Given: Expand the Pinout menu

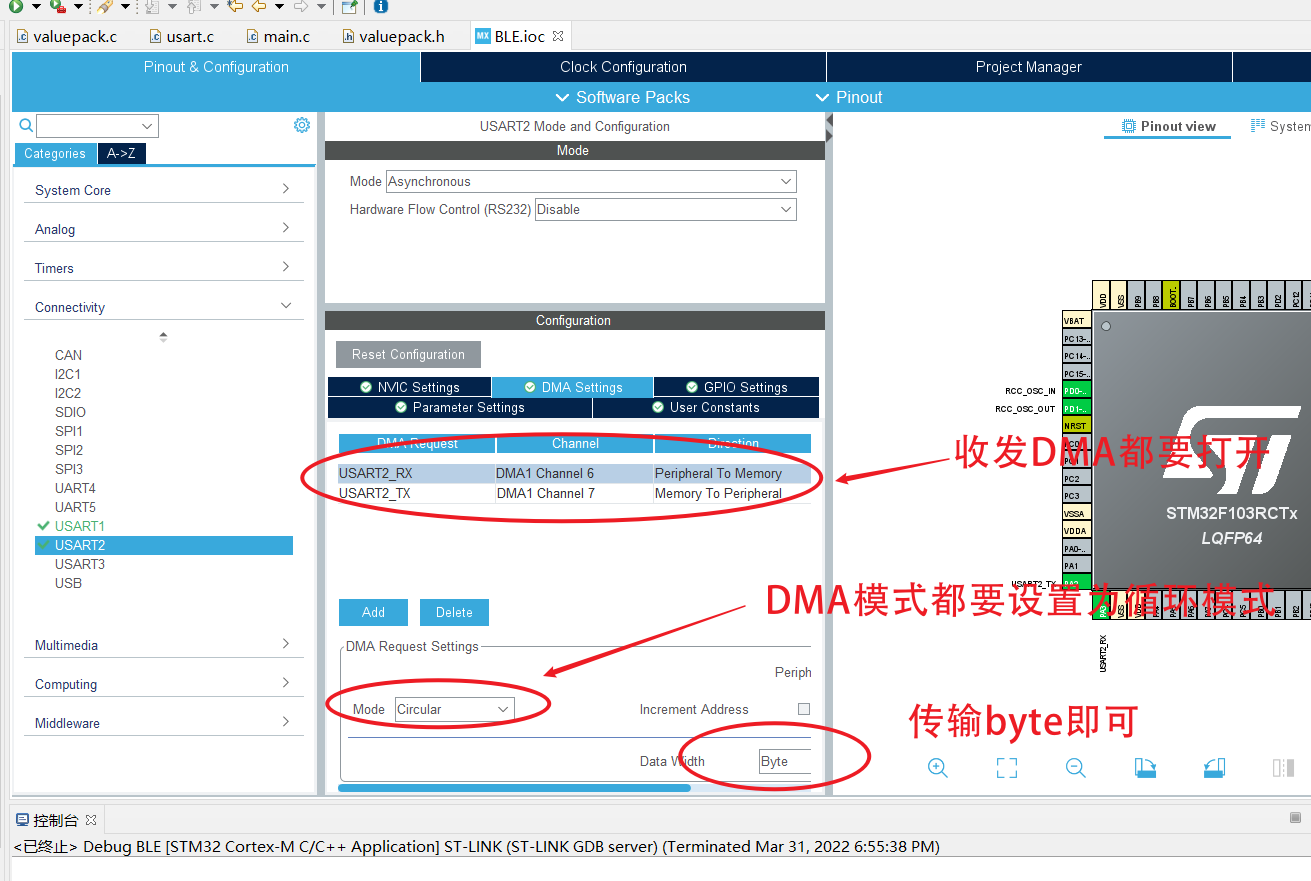Looking at the screenshot, I should 849,97.
